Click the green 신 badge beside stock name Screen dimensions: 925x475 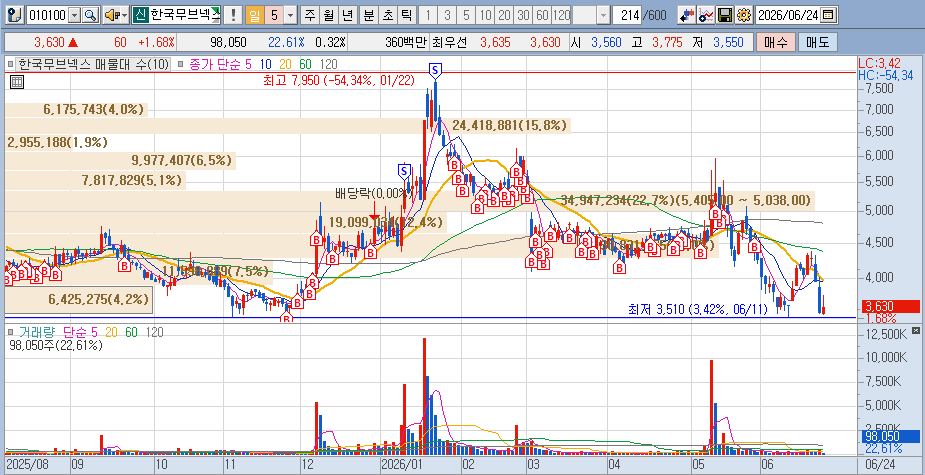point(140,15)
